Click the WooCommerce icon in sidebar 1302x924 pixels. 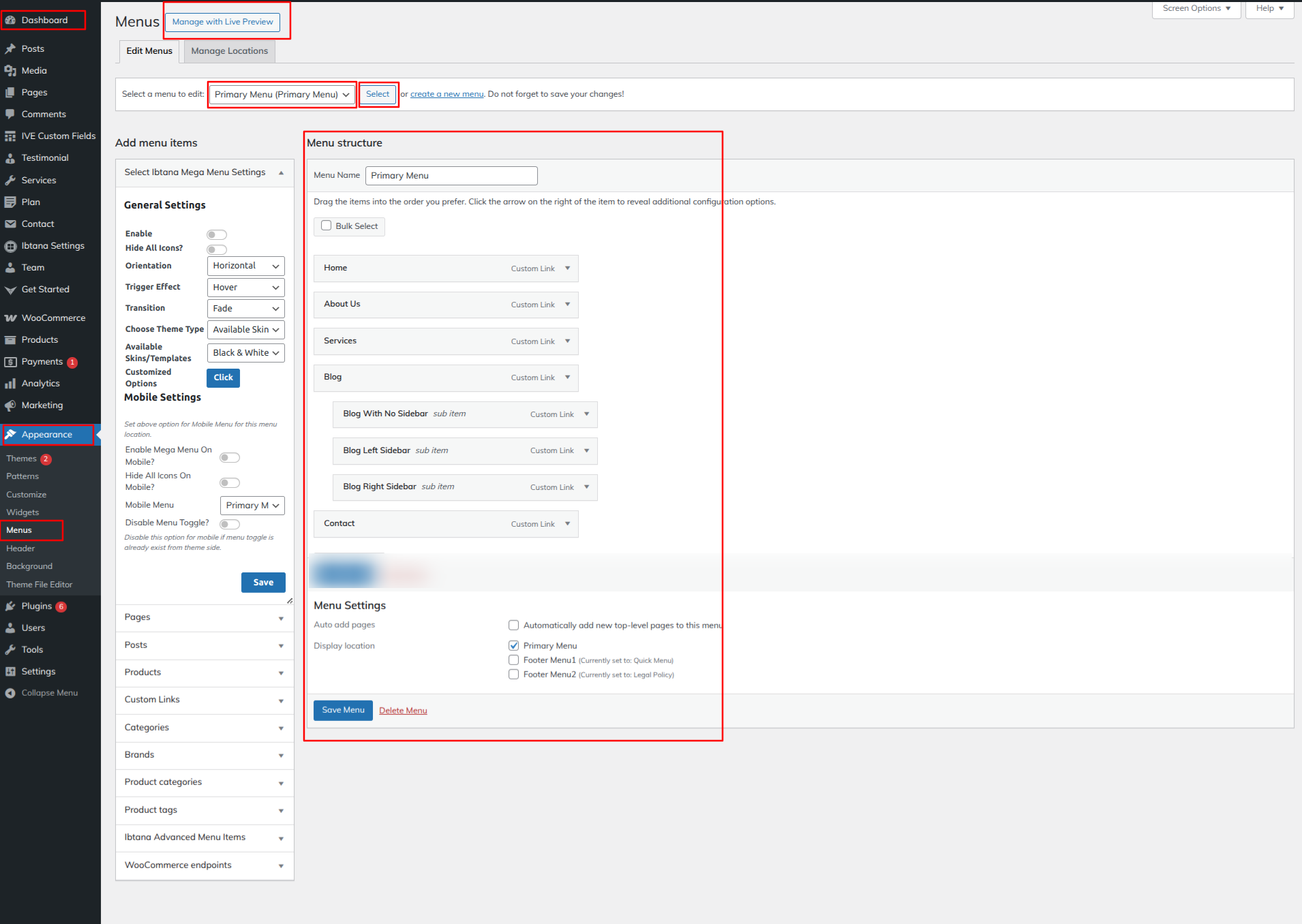tap(10, 318)
